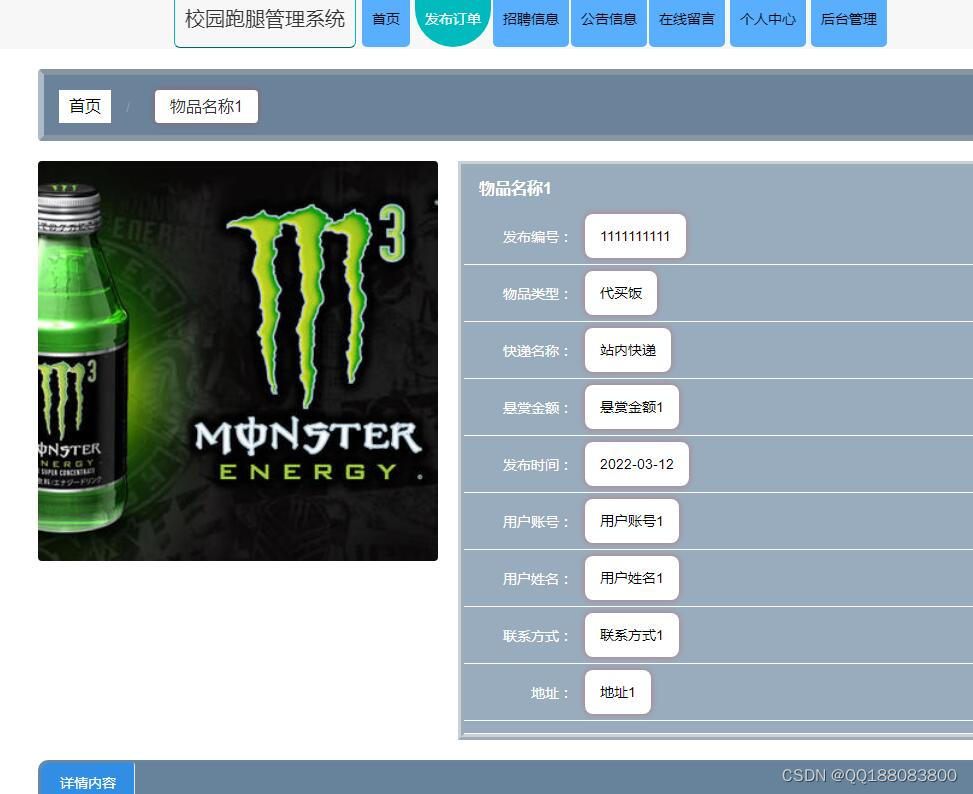Screen dimensions: 973x794
Task: Select the 发布编号 value 1111111111
Action: tap(635, 236)
